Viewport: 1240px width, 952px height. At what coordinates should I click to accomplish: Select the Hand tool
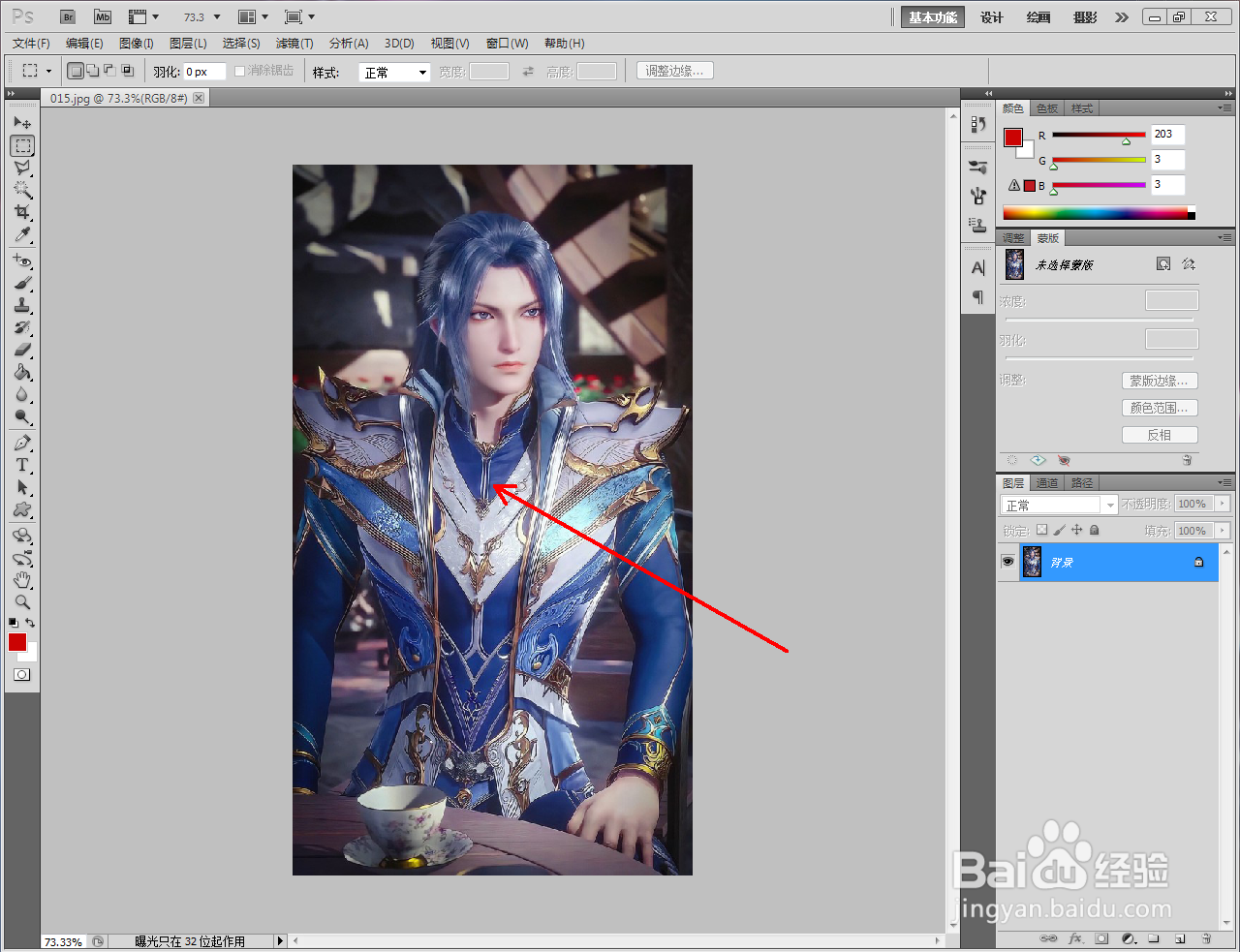click(22, 580)
